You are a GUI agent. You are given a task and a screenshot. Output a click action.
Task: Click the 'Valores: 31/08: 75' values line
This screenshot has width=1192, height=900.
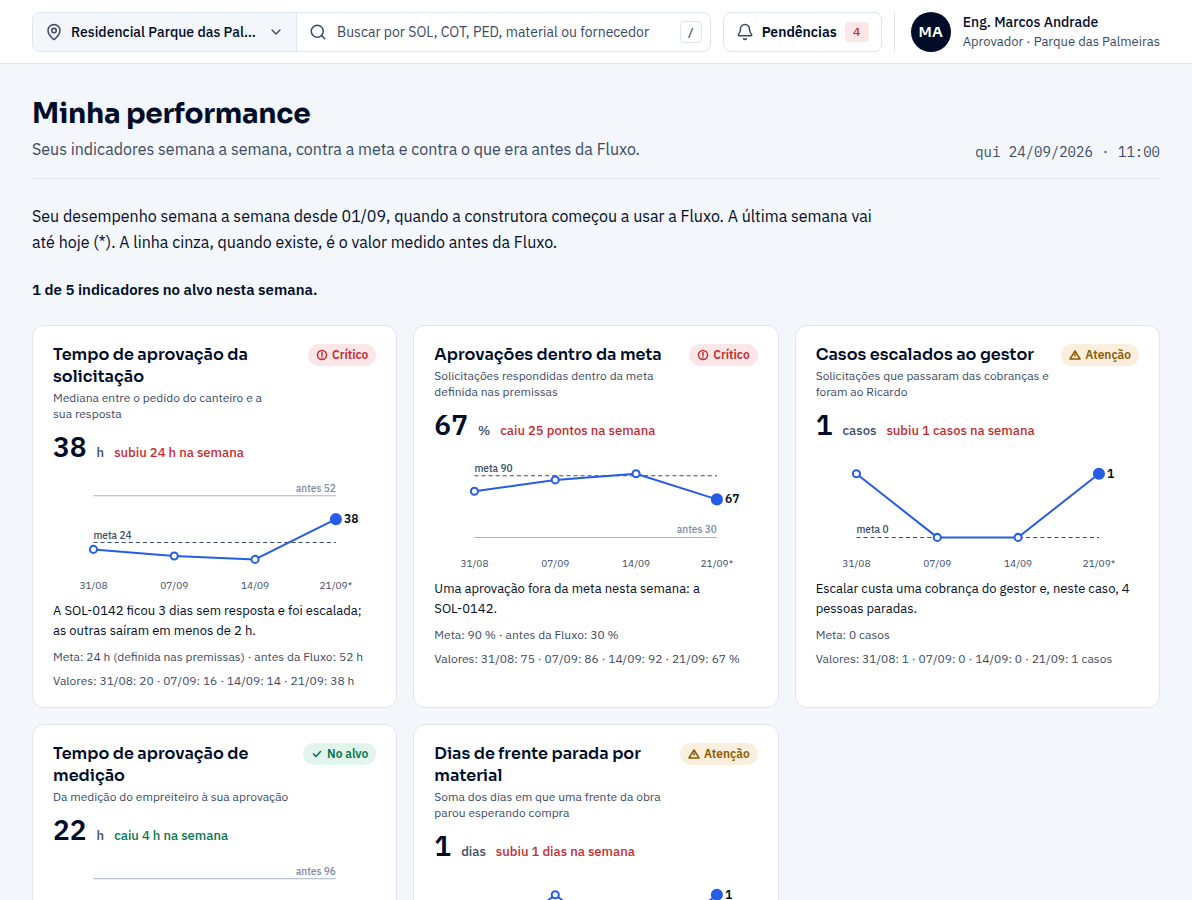[587, 659]
